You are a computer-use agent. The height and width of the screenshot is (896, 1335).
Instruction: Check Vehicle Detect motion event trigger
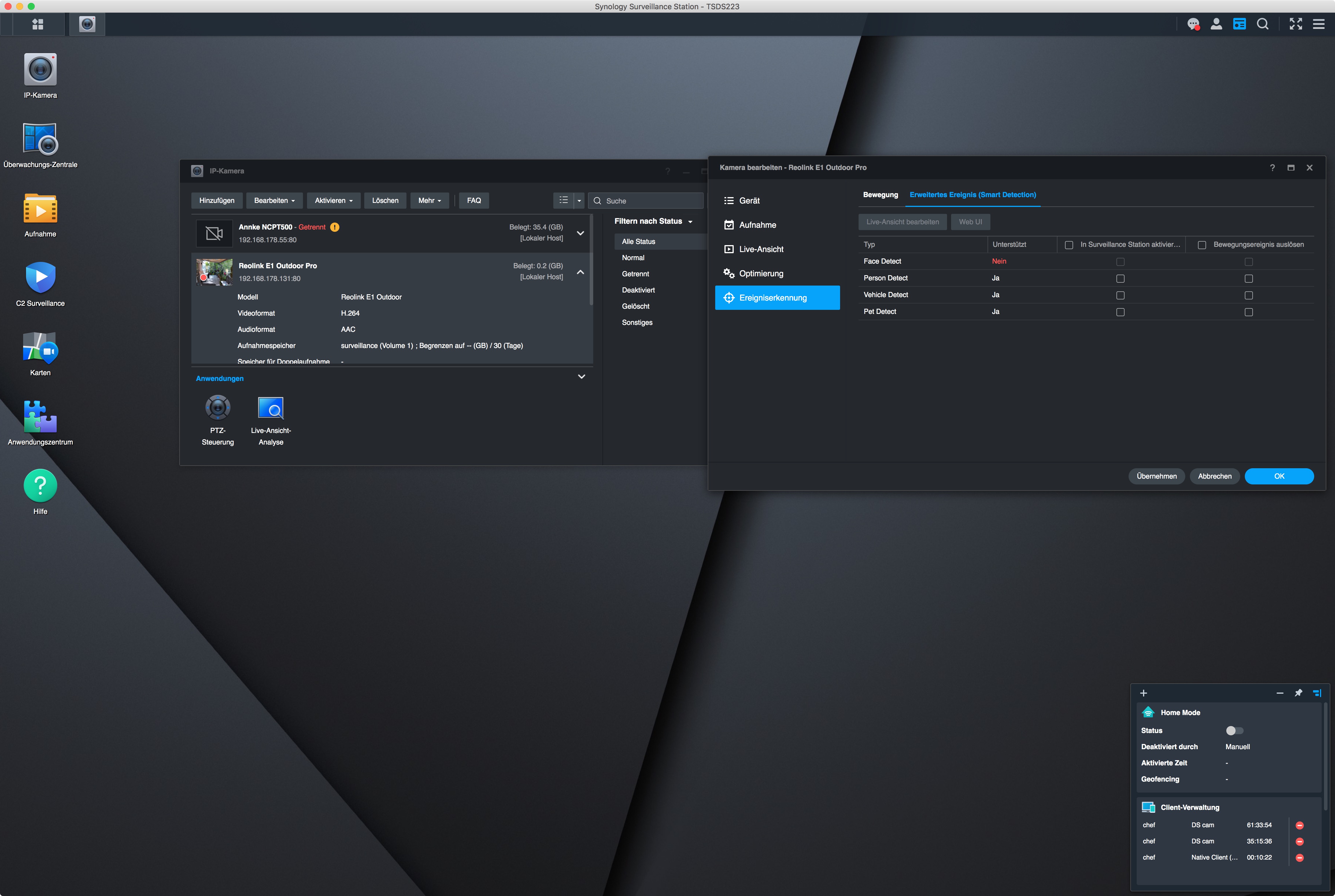(x=1249, y=295)
